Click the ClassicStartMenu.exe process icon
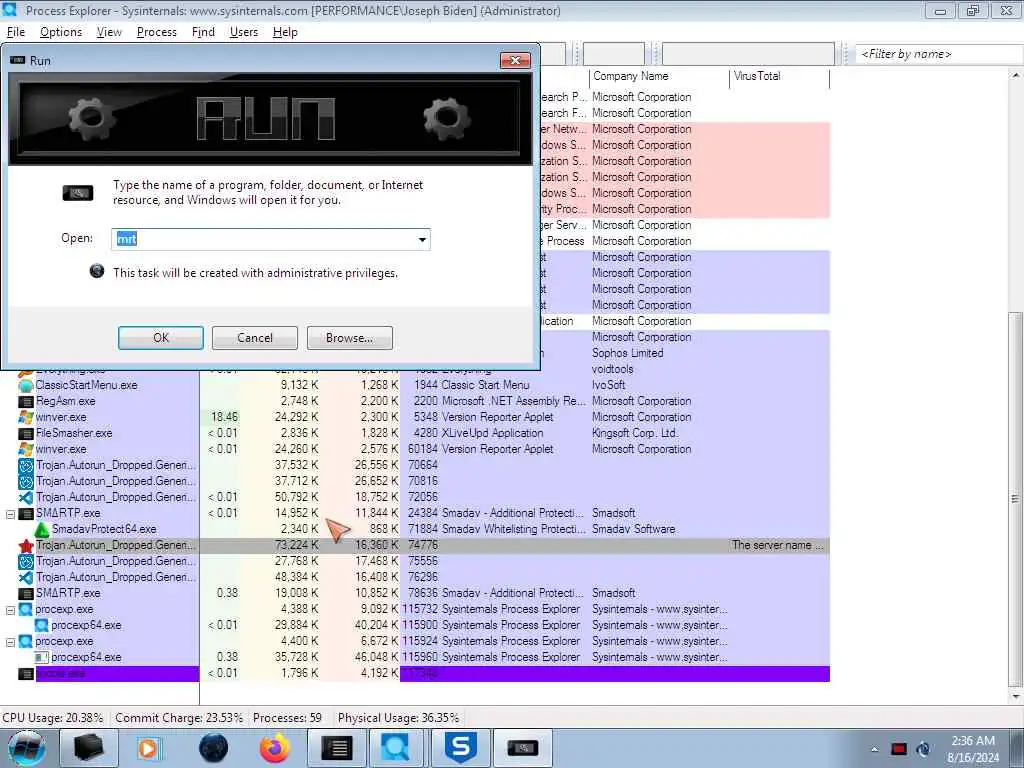This screenshot has width=1024, height=768. click(x=25, y=385)
